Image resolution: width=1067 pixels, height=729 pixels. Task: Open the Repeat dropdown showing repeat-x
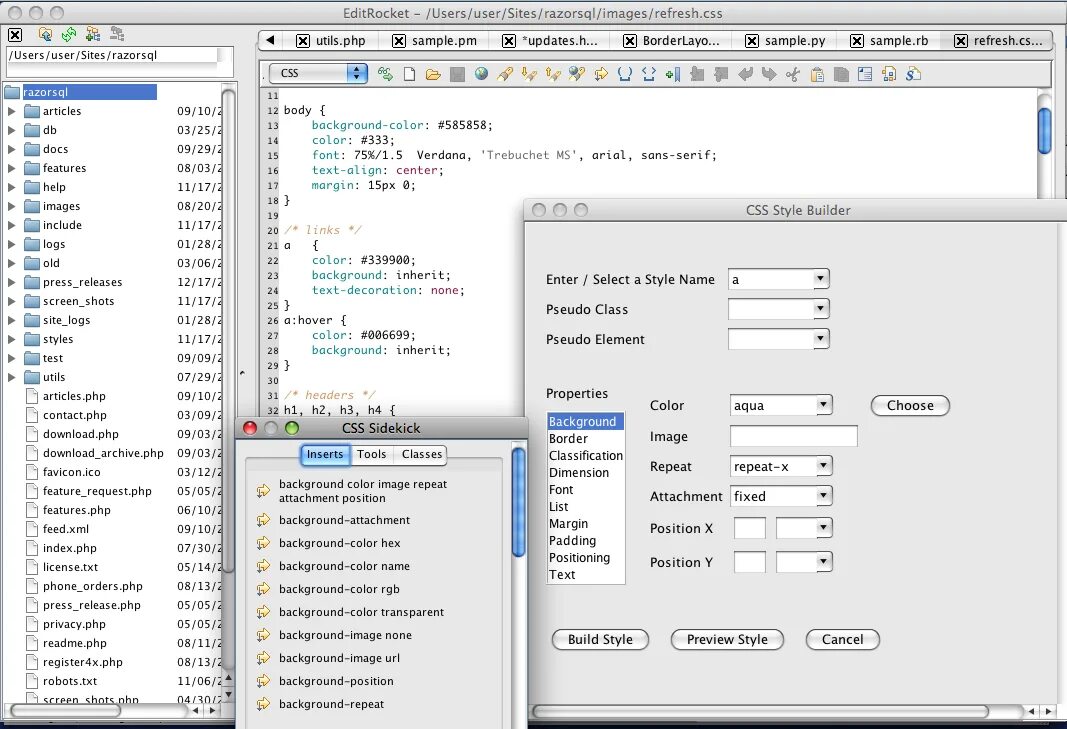click(823, 466)
